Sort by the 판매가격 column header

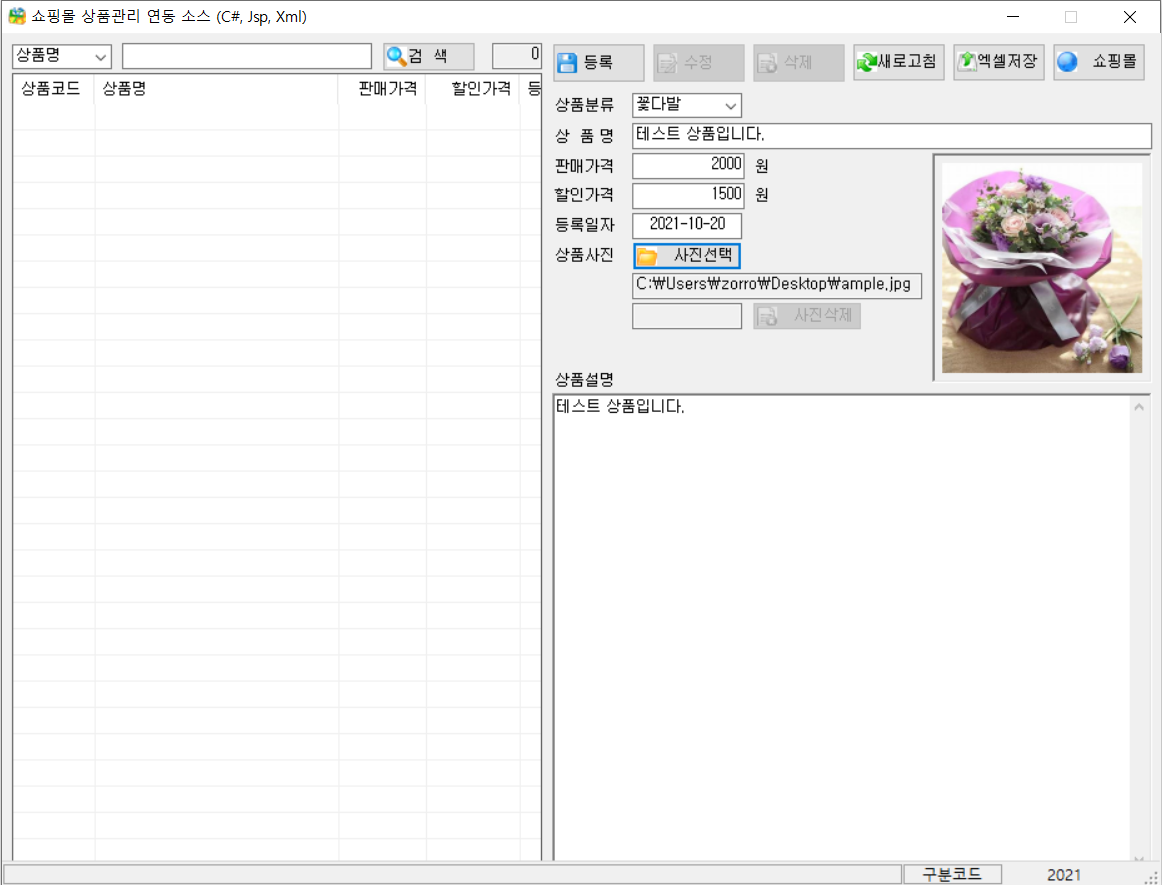pyautogui.click(x=382, y=89)
